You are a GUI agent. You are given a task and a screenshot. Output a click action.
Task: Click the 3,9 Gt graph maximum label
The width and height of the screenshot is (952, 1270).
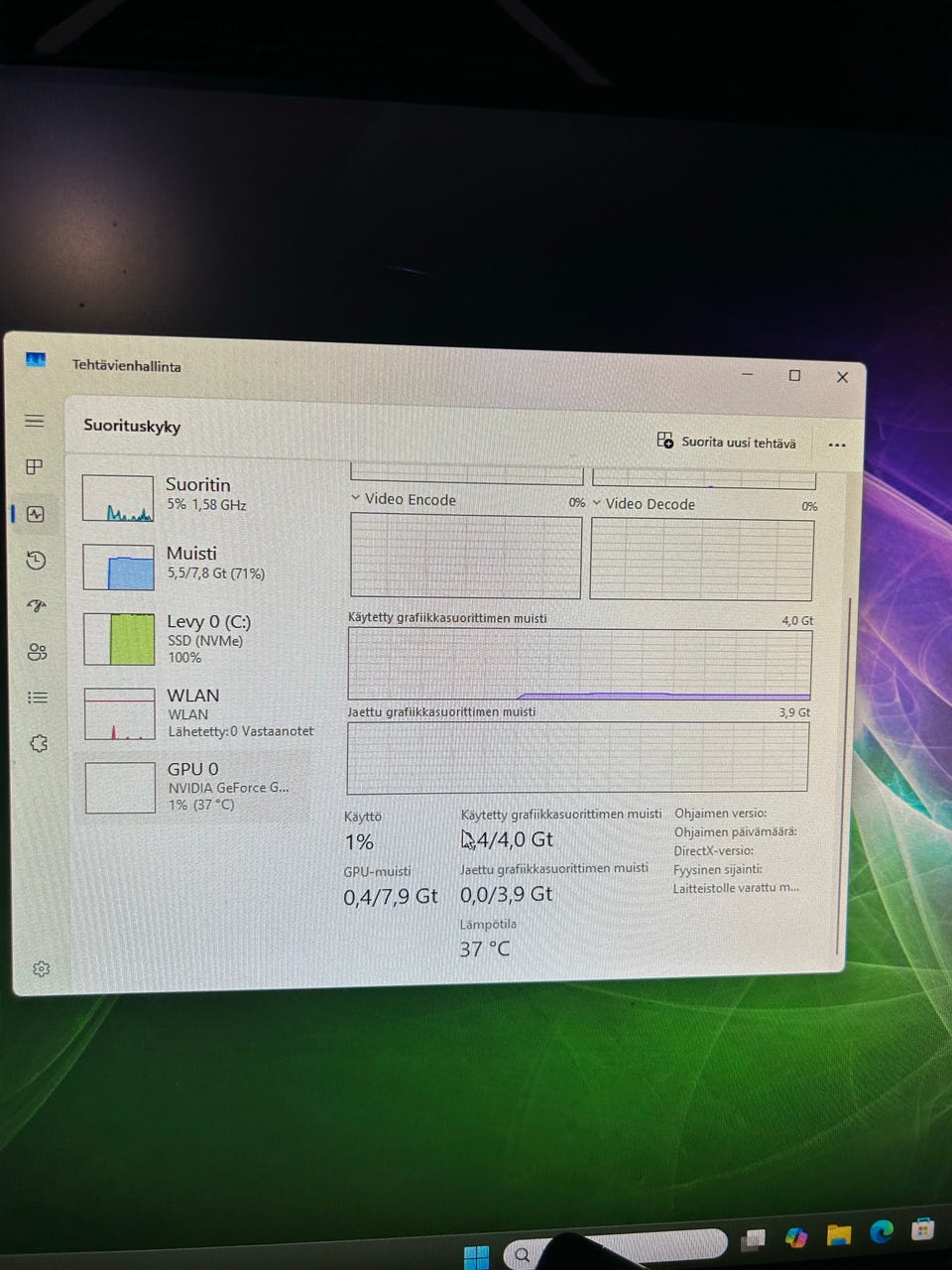click(794, 712)
